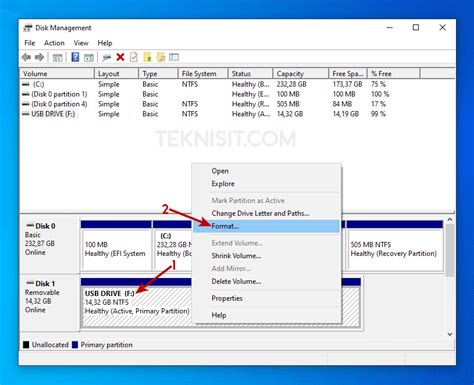474x385 pixels.
Task: Click the 14,19 GB free space cell
Action: 346,114
